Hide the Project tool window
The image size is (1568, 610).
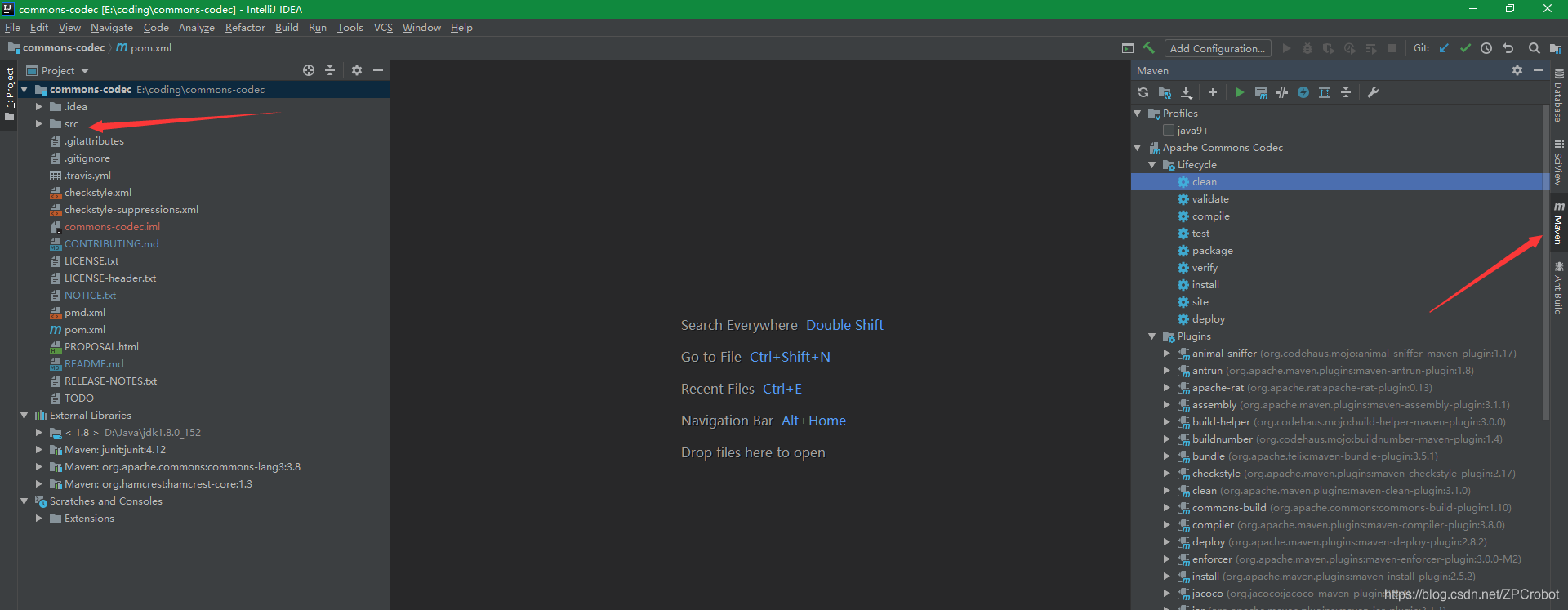(378, 70)
